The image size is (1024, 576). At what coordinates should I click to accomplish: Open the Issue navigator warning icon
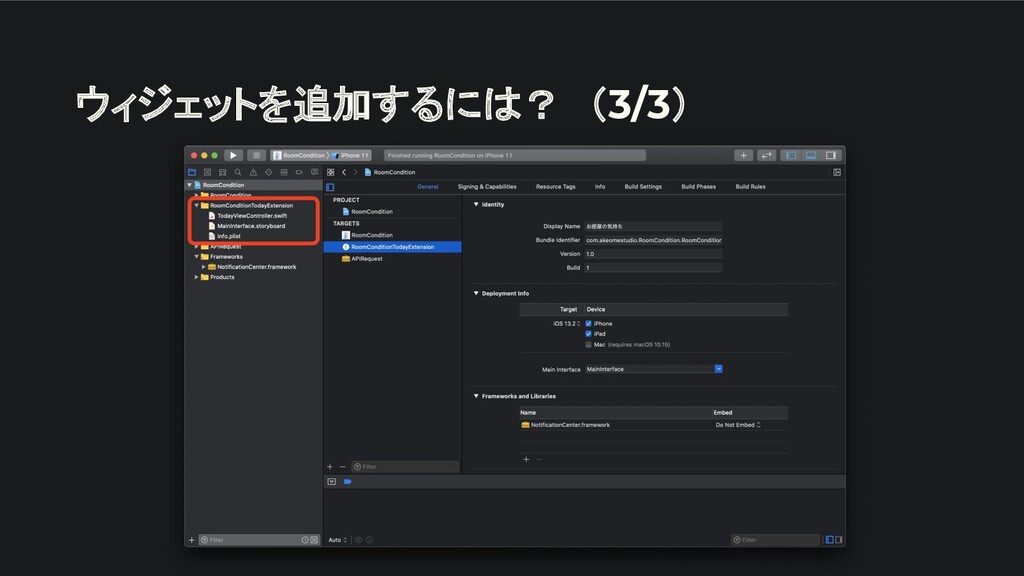pyautogui.click(x=253, y=172)
